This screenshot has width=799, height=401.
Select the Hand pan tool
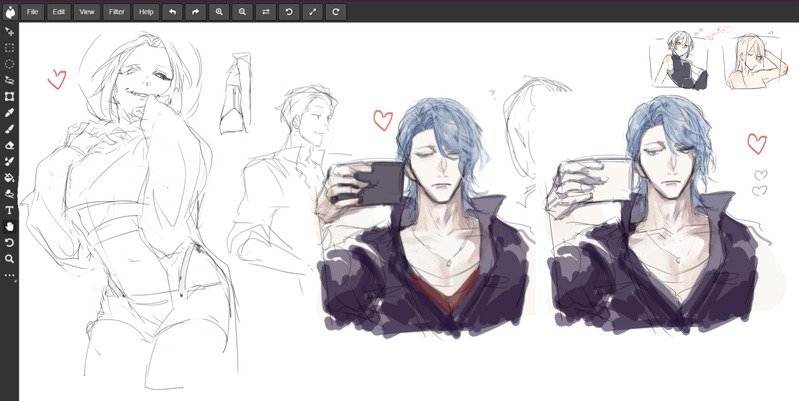click(9, 226)
